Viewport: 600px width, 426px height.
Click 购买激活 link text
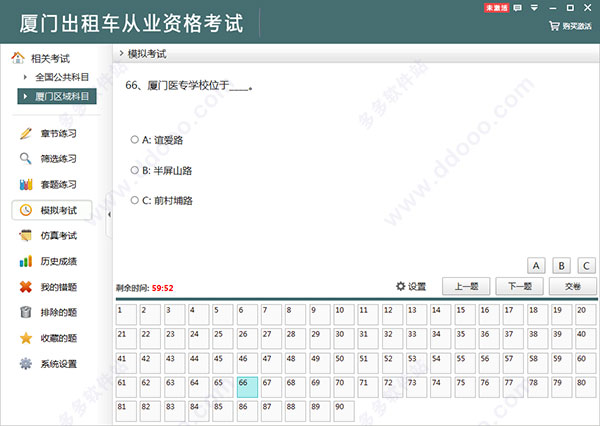[x=577, y=26]
